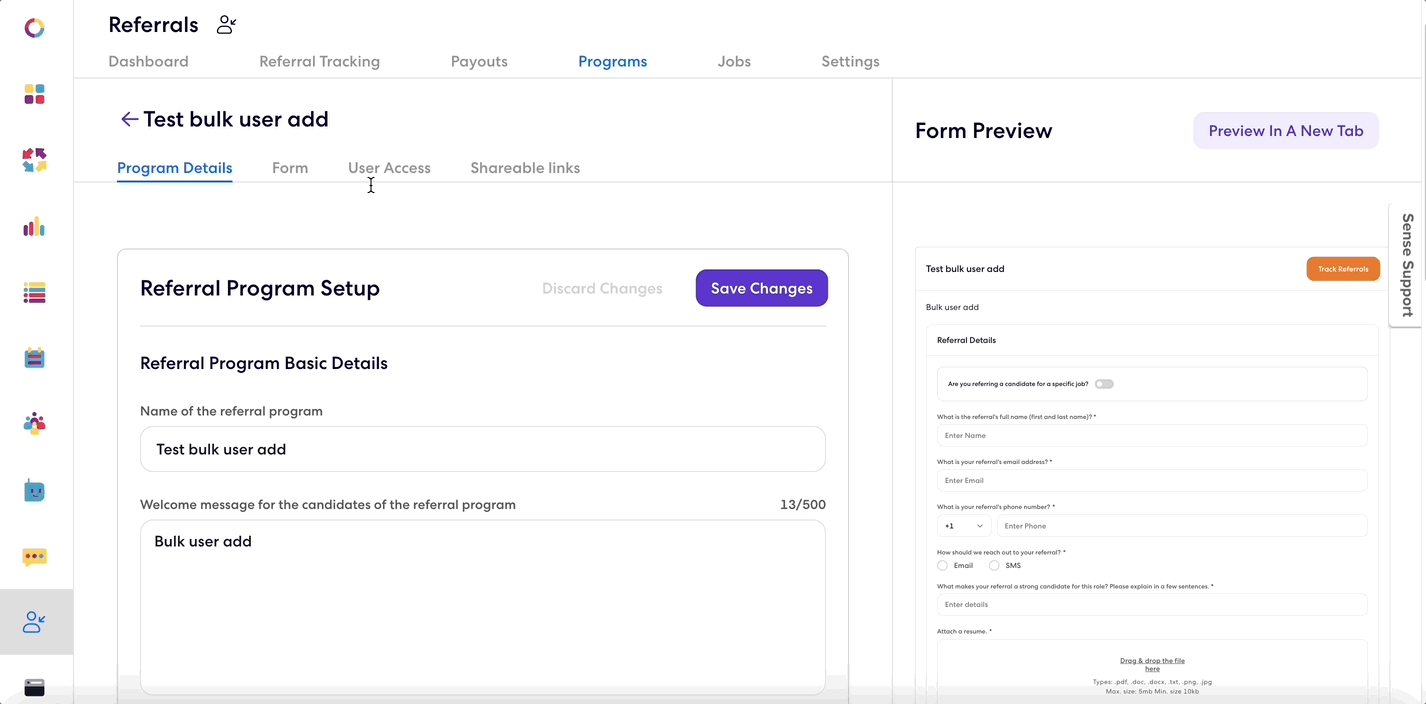Switch to Program Details sub-tab
This screenshot has width=1426, height=704.
click(x=175, y=168)
